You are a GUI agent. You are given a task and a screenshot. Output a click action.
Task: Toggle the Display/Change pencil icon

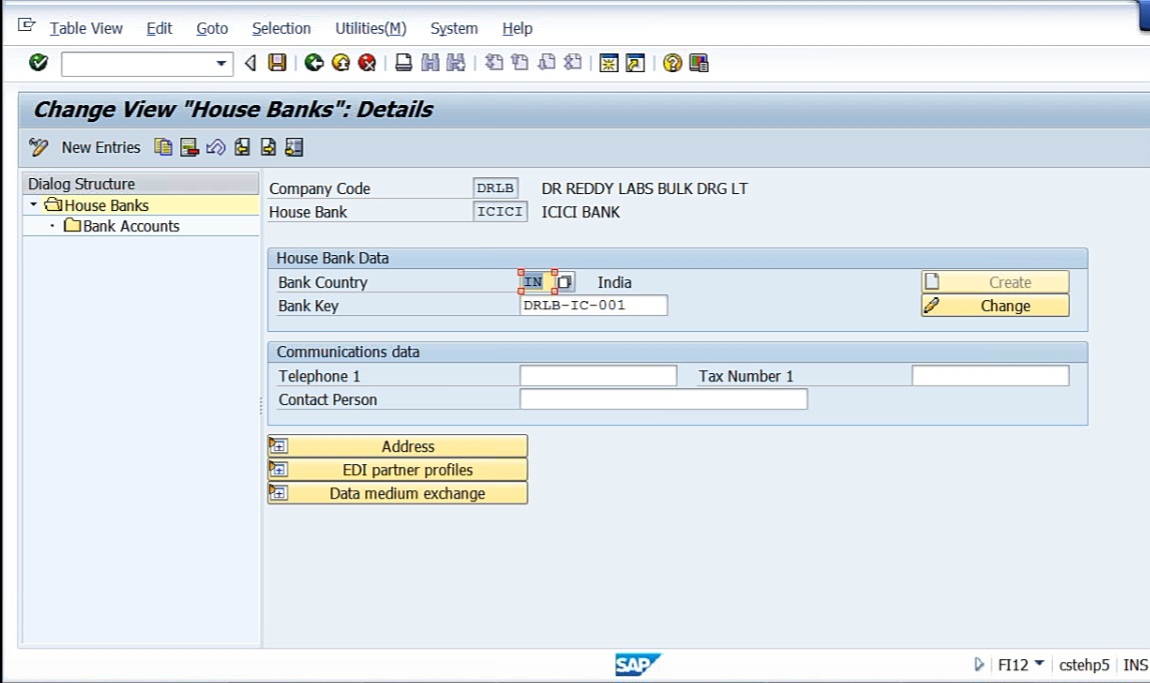[38, 147]
